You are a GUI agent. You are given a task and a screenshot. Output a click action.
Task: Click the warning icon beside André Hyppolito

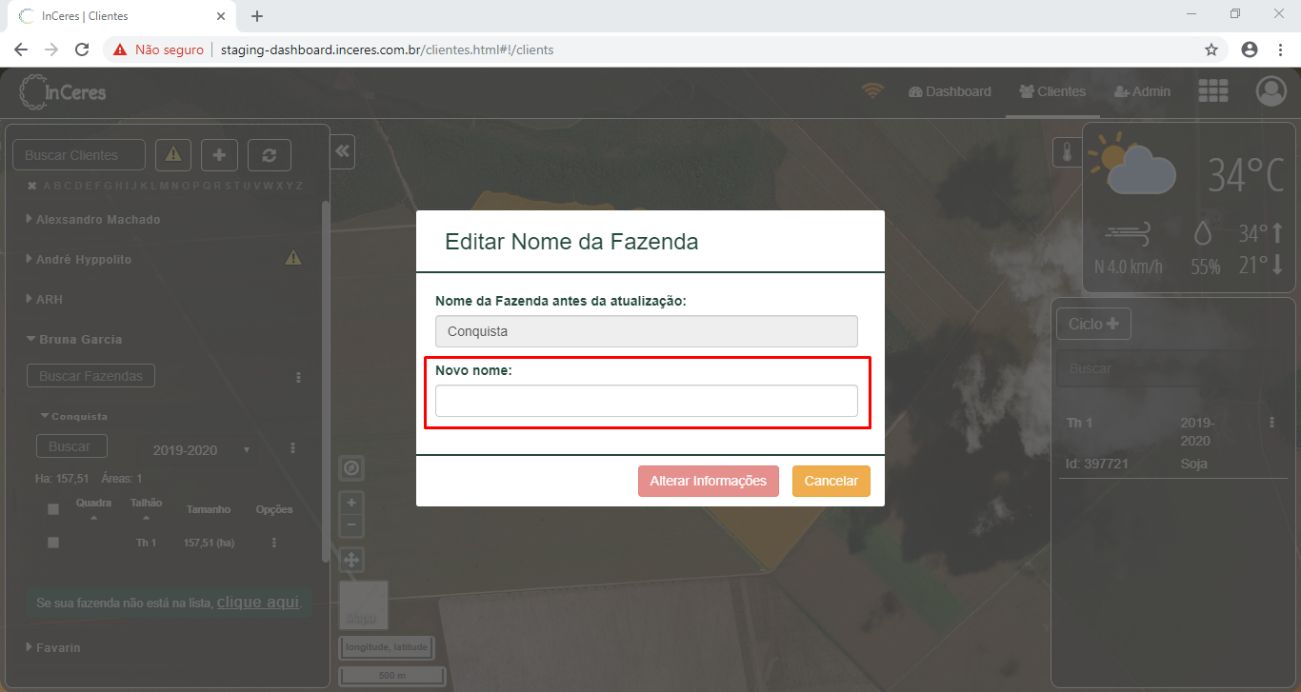(x=293, y=258)
